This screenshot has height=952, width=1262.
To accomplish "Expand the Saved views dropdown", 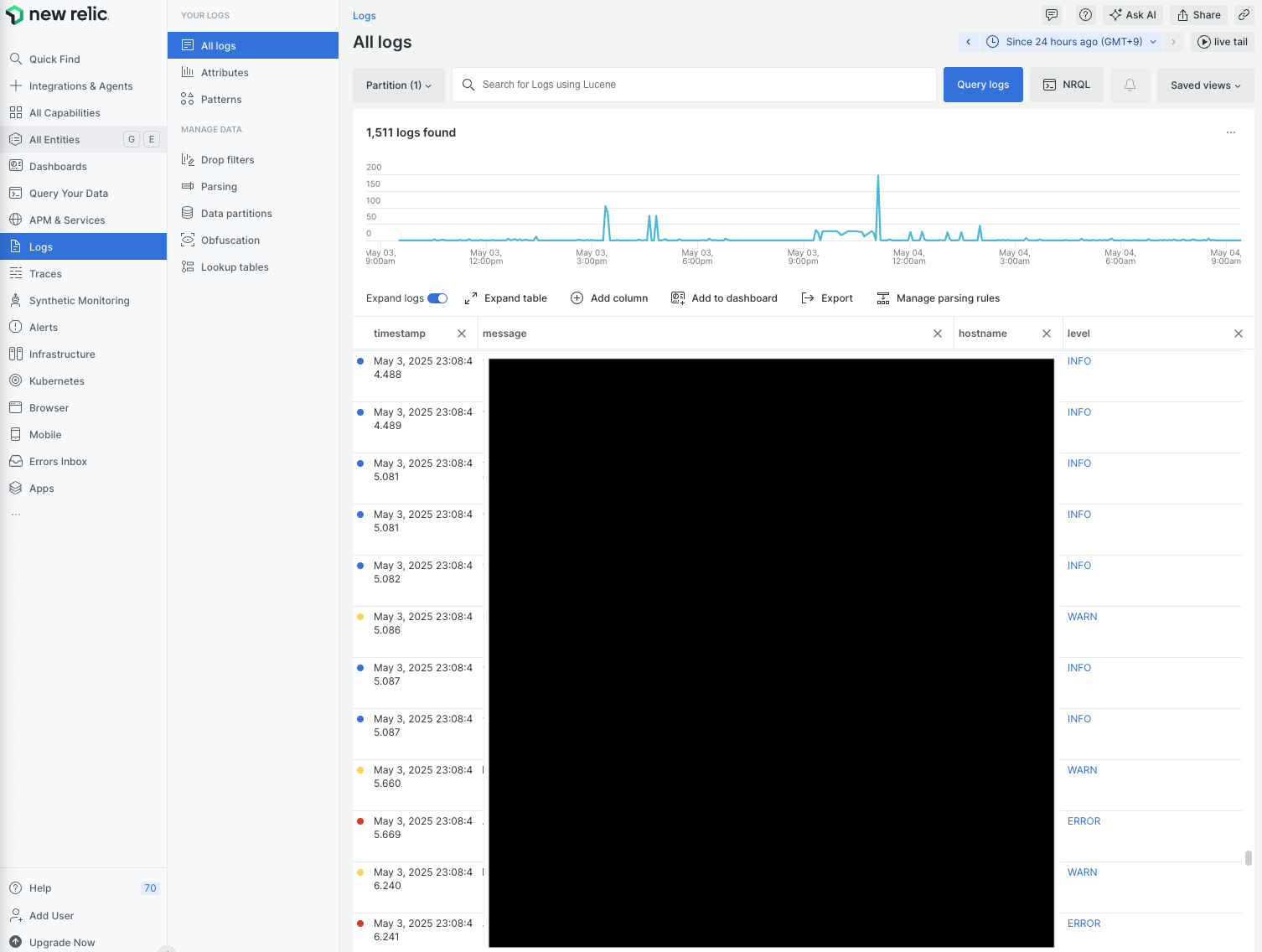I will click(1205, 85).
